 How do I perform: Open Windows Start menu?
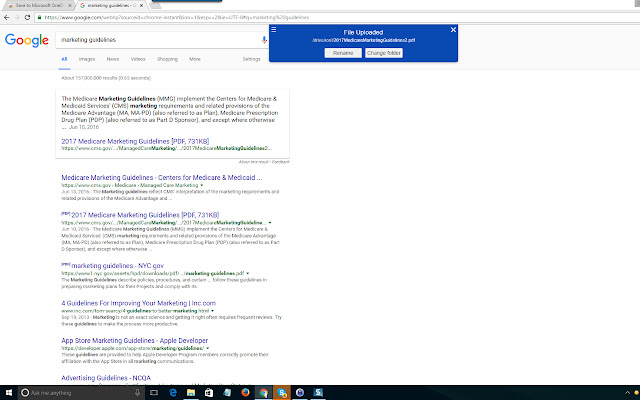(x=9, y=393)
